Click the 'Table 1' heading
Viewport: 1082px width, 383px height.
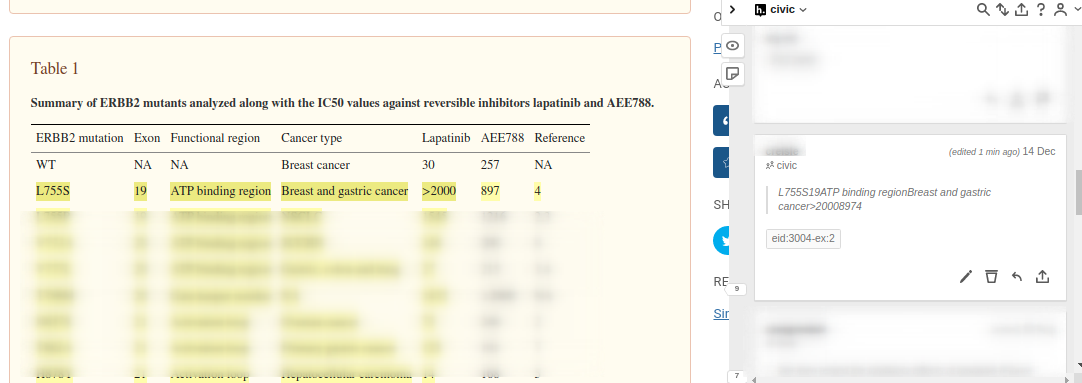55,68
